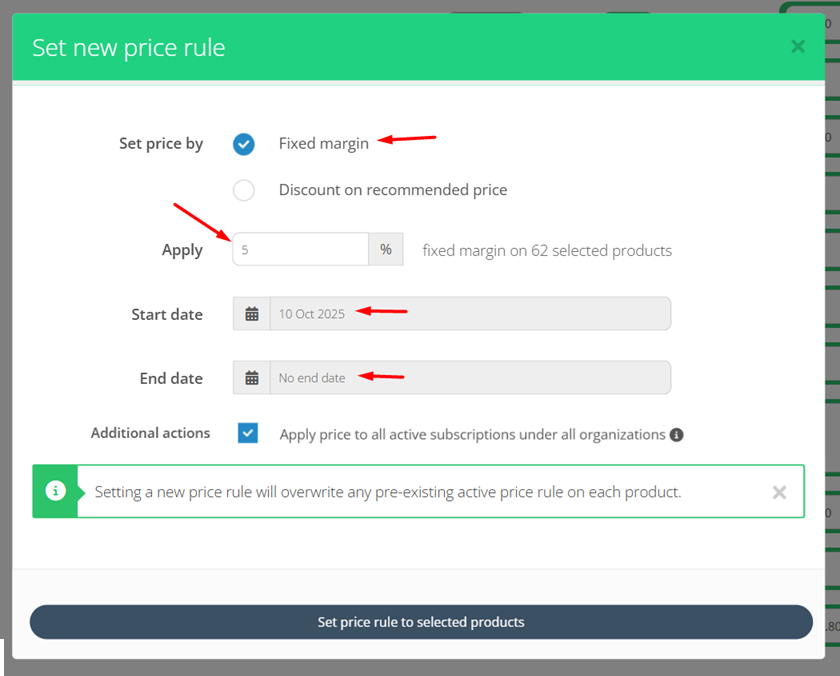Click the Additional actions label
Image resolution: width=840 pixels, height=676 pixels.
point(151,433)
